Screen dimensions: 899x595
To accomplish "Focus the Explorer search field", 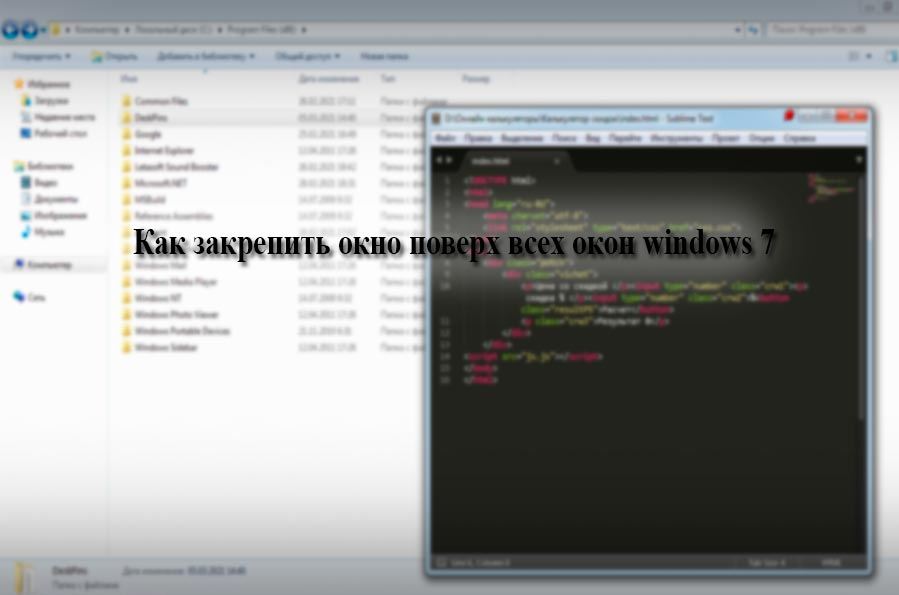I will pos(830,29).
